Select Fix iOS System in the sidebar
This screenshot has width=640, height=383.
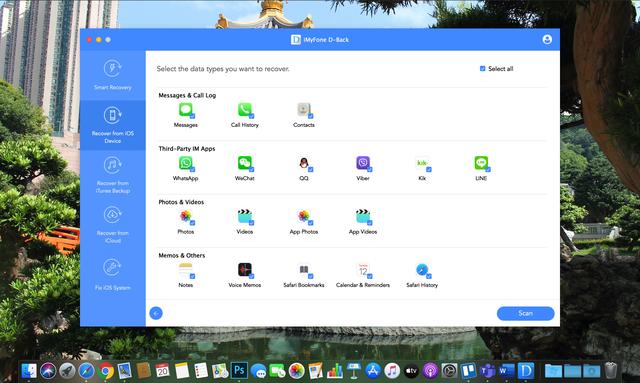pos(113,274)
